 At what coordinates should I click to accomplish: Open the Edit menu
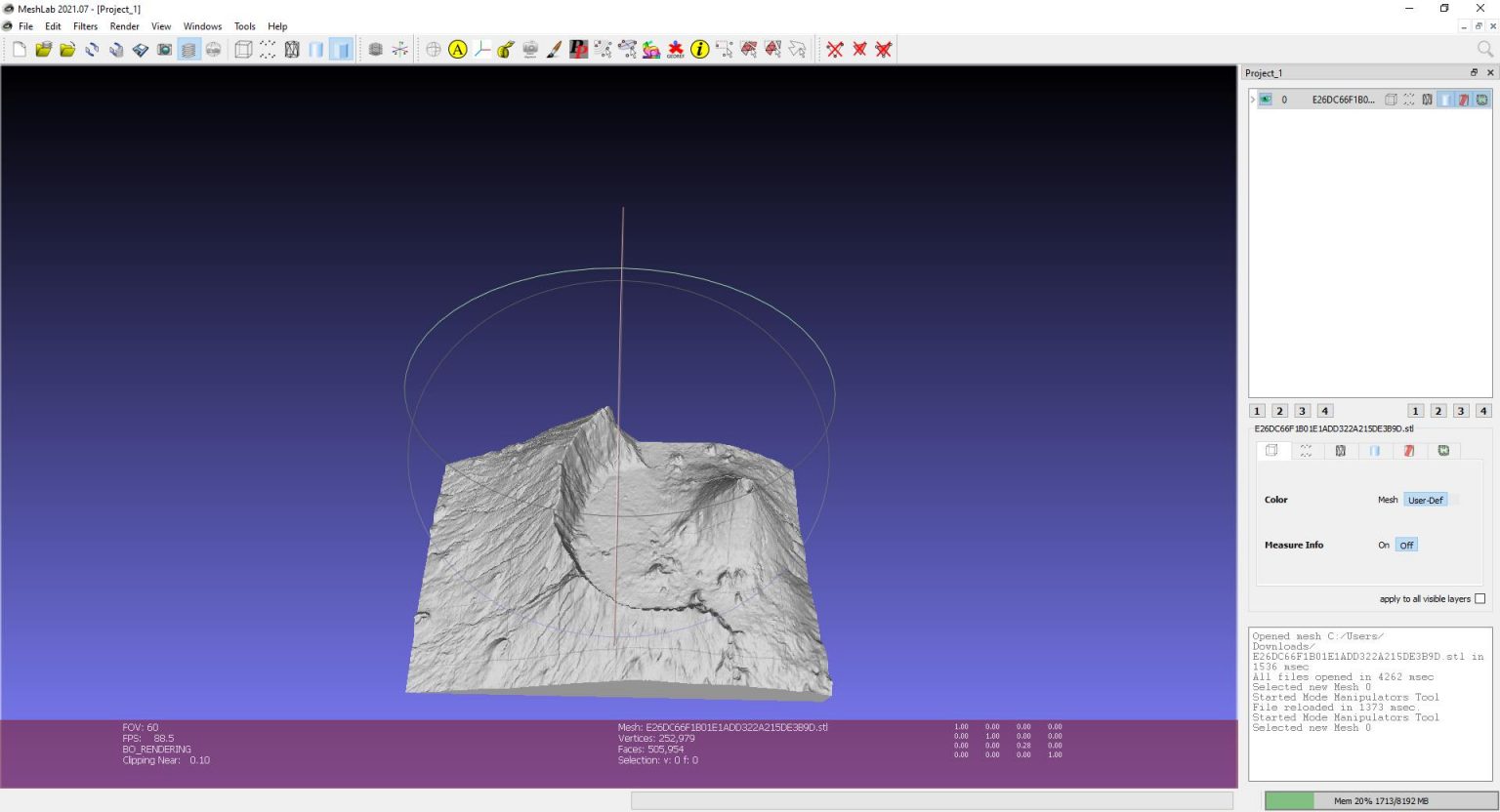click(x=53, y=26)
